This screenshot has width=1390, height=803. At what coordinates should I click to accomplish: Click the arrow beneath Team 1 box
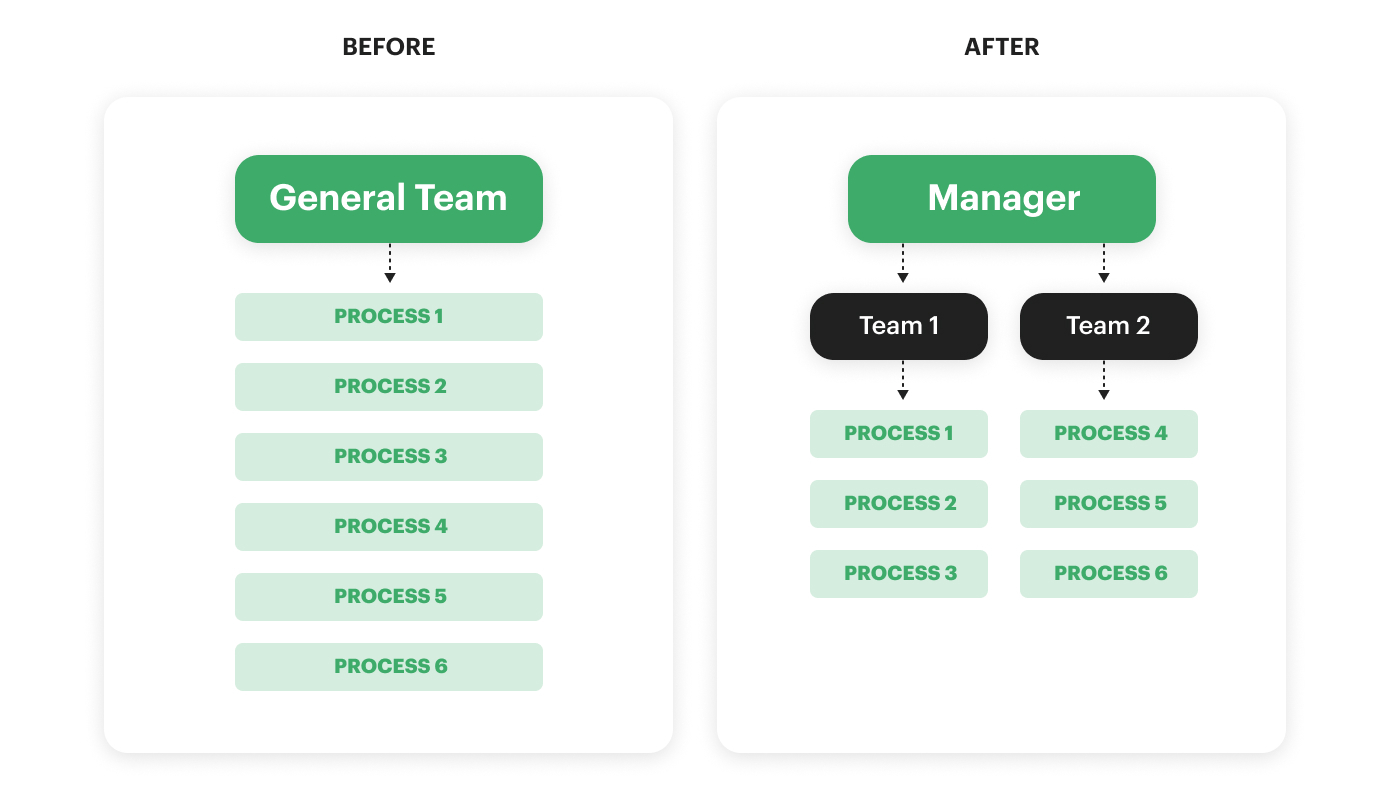[x=903, y=382]
